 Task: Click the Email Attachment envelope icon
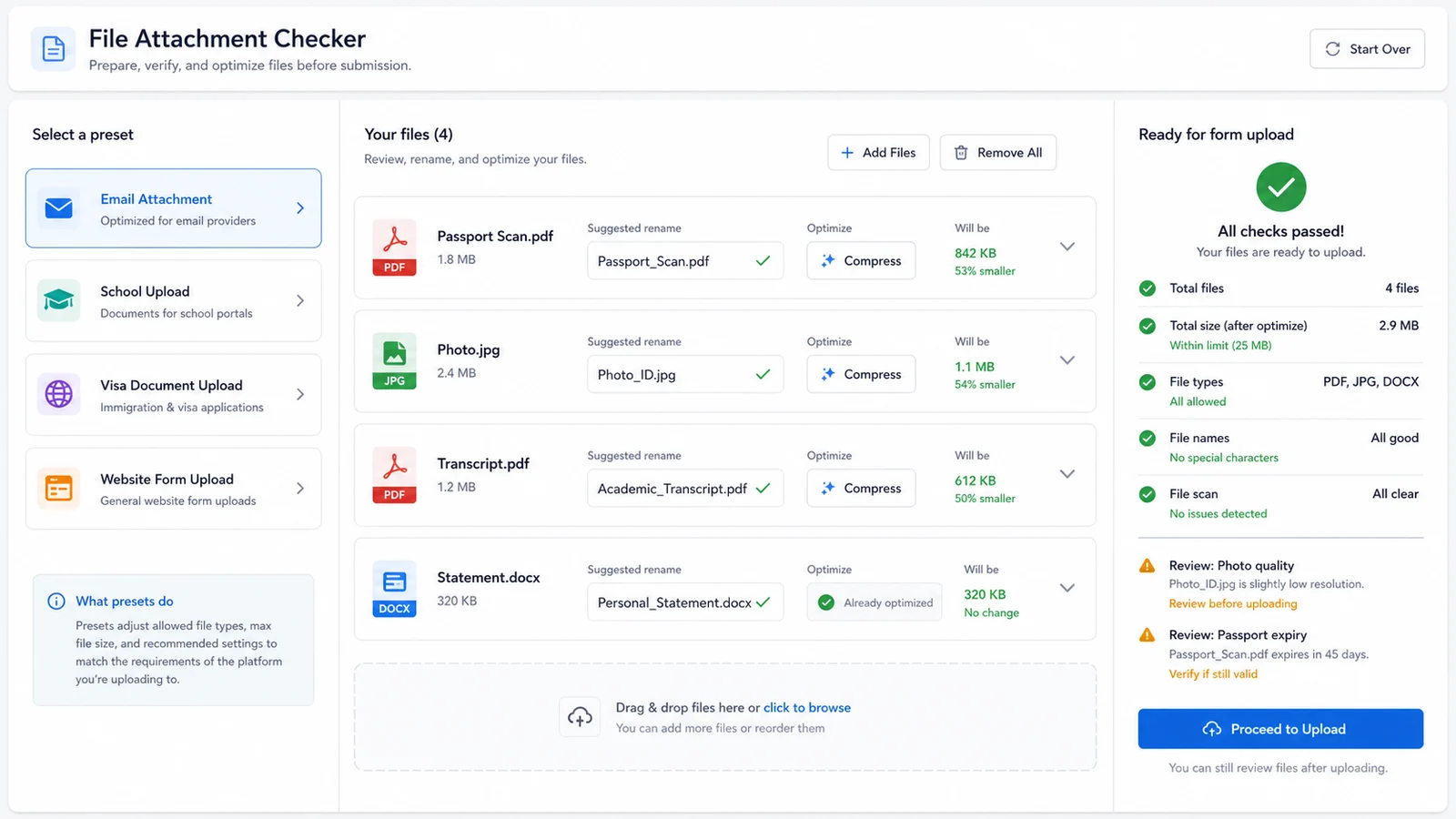click(x=59, y=208)
